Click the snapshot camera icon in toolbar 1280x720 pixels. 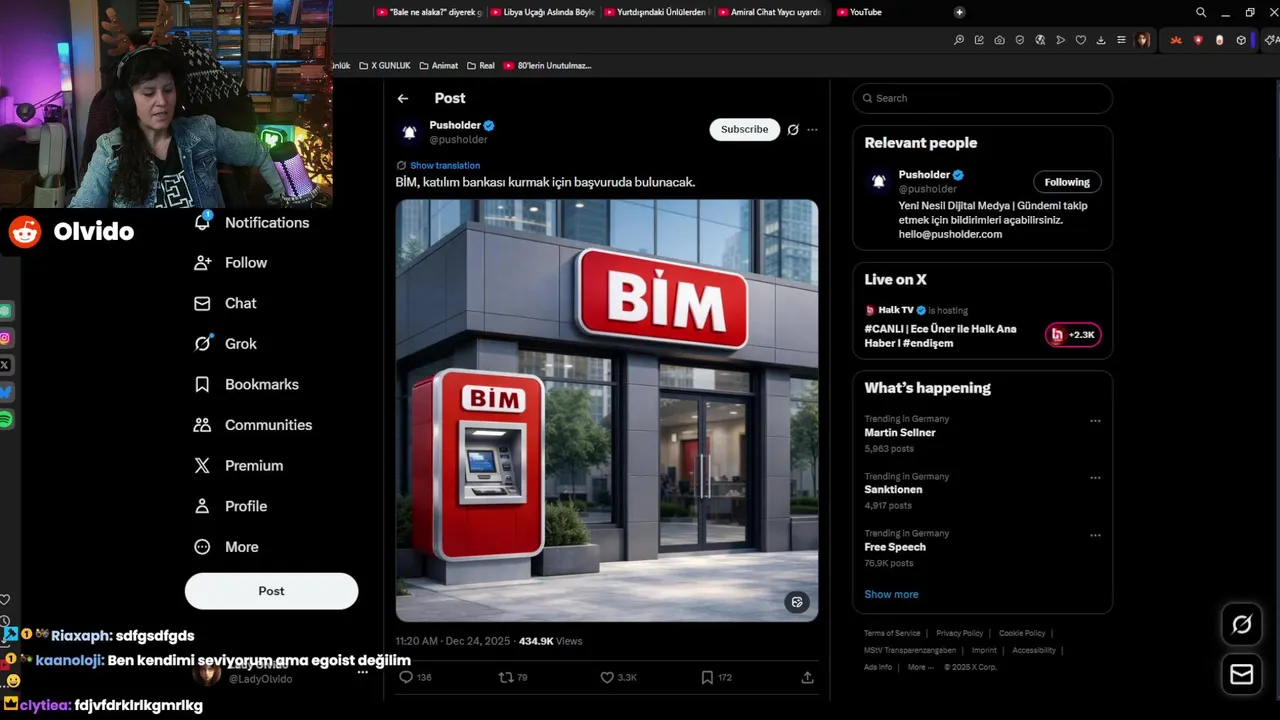click(999, 40)
